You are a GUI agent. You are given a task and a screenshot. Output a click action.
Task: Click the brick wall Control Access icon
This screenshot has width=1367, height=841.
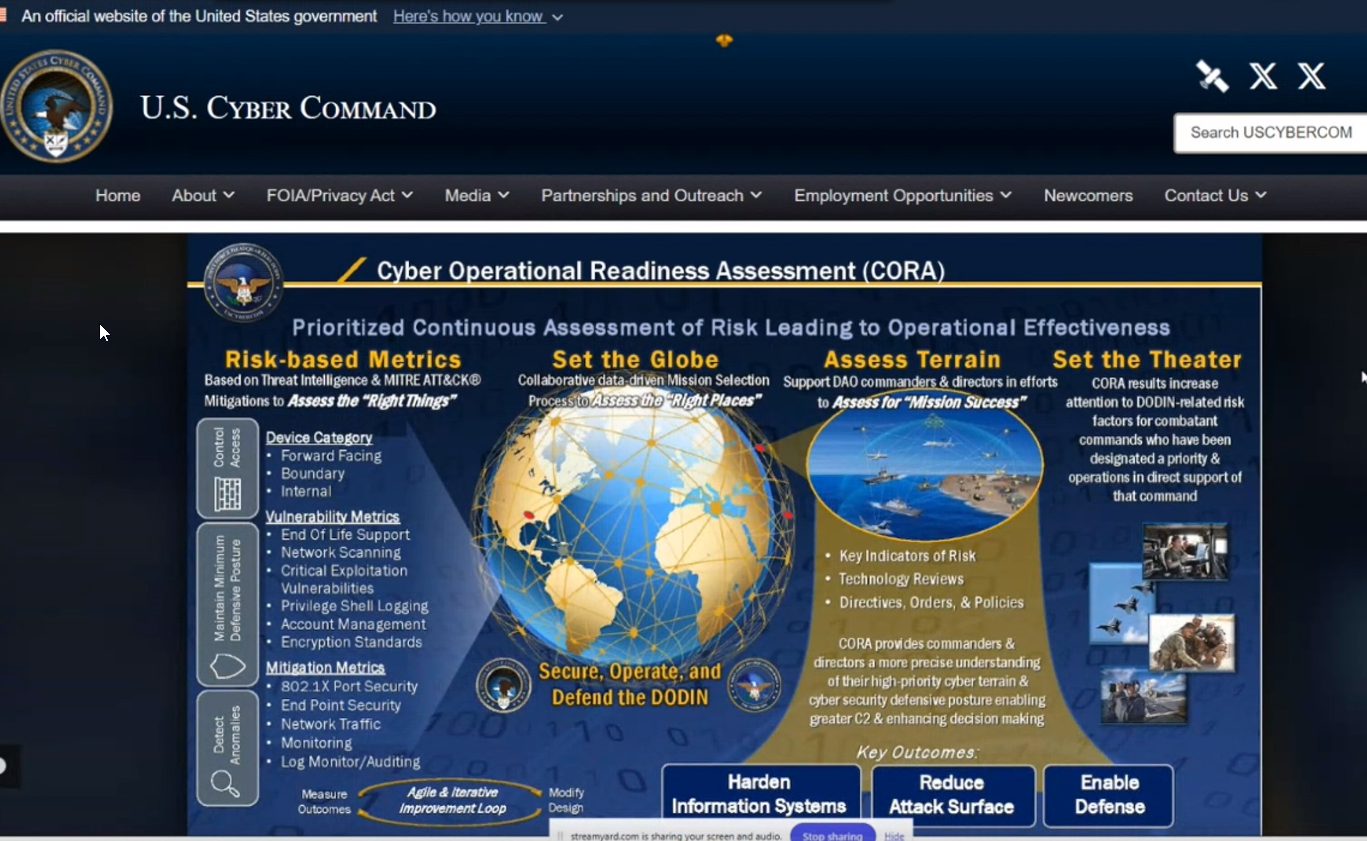click(x=228, y=493)
